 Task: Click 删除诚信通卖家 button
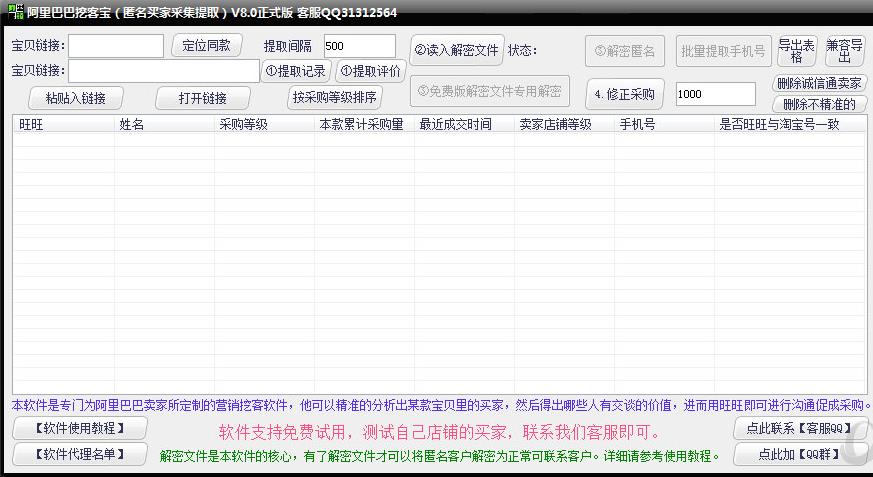819,84
